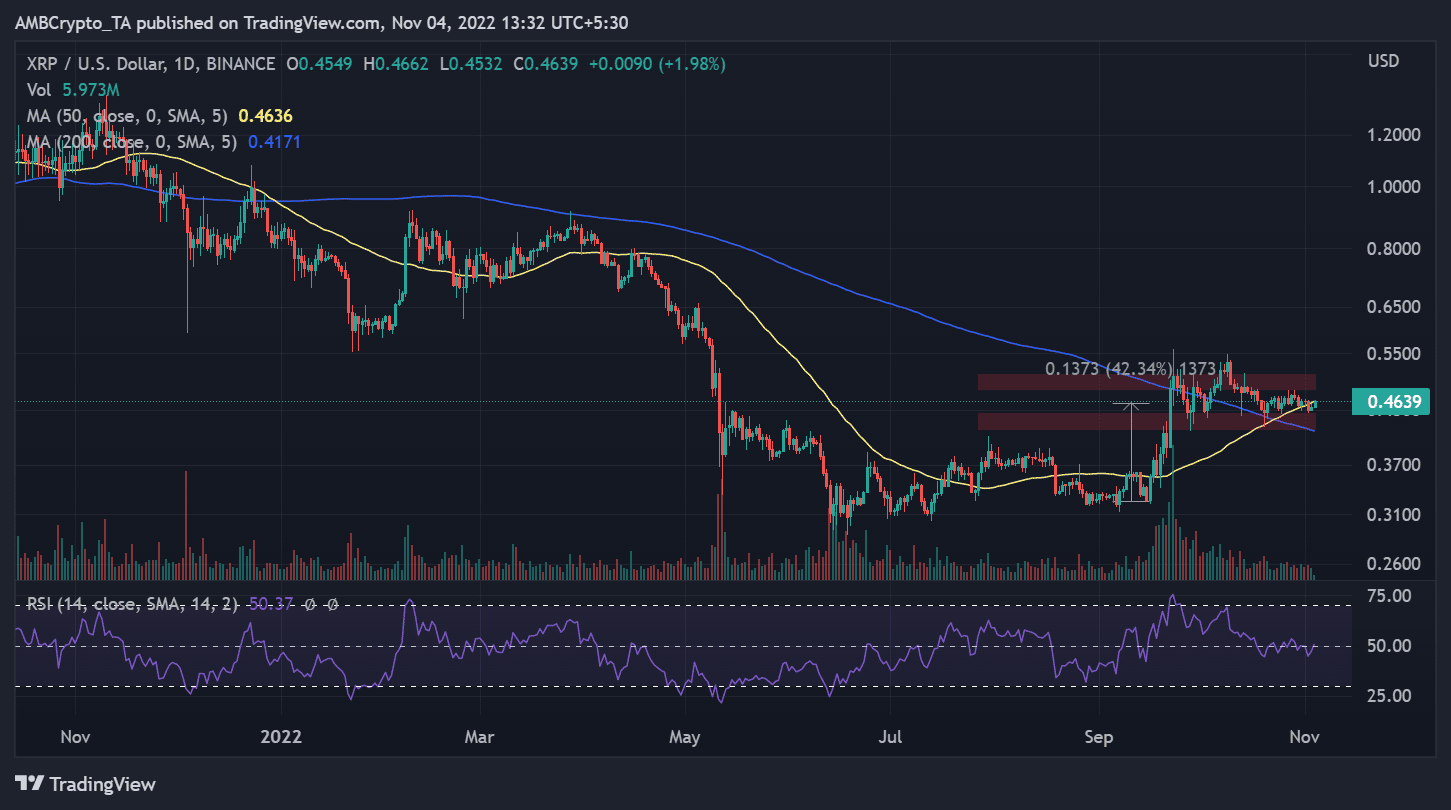Click the open value O0.4549
The width and height of the screenshot is (1451, 810).
point(321,64)
